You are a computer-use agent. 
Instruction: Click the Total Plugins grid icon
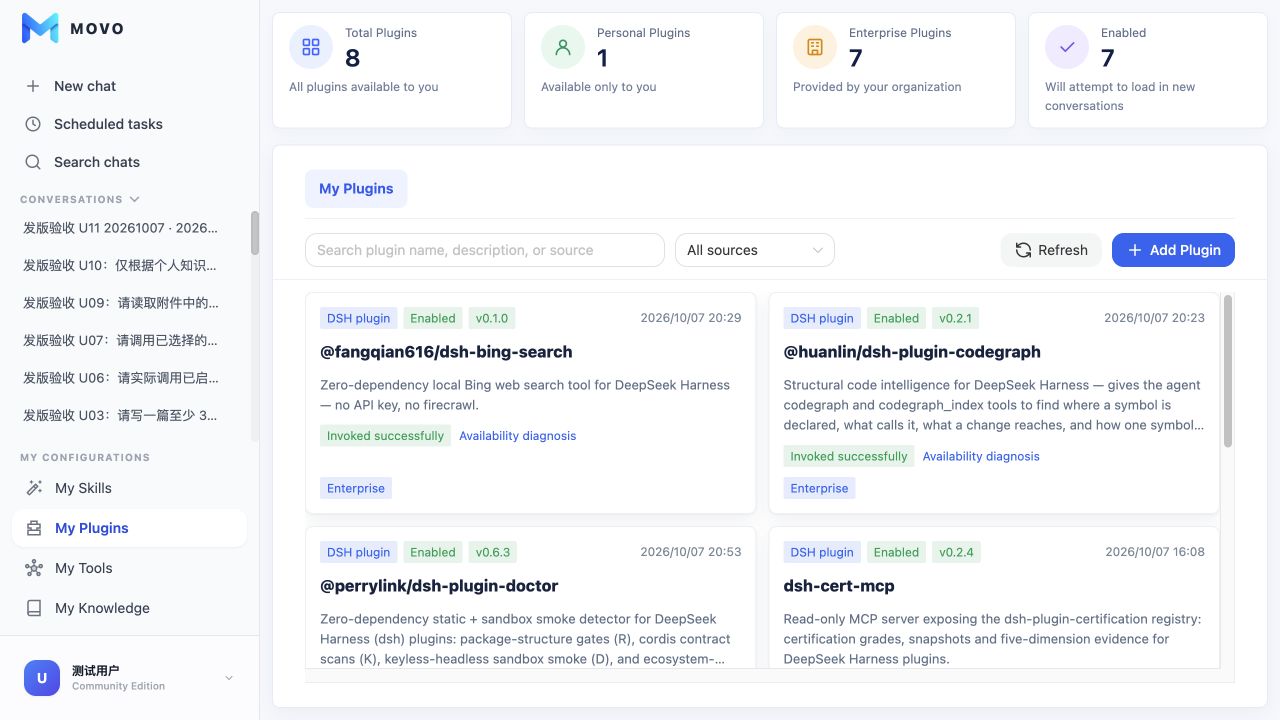tap(311, 47)
